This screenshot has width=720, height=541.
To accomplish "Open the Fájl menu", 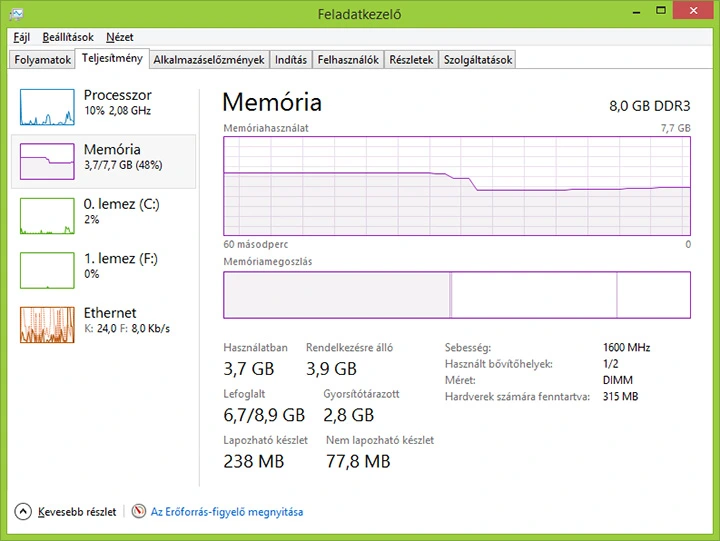I will (x=22, y=37).
